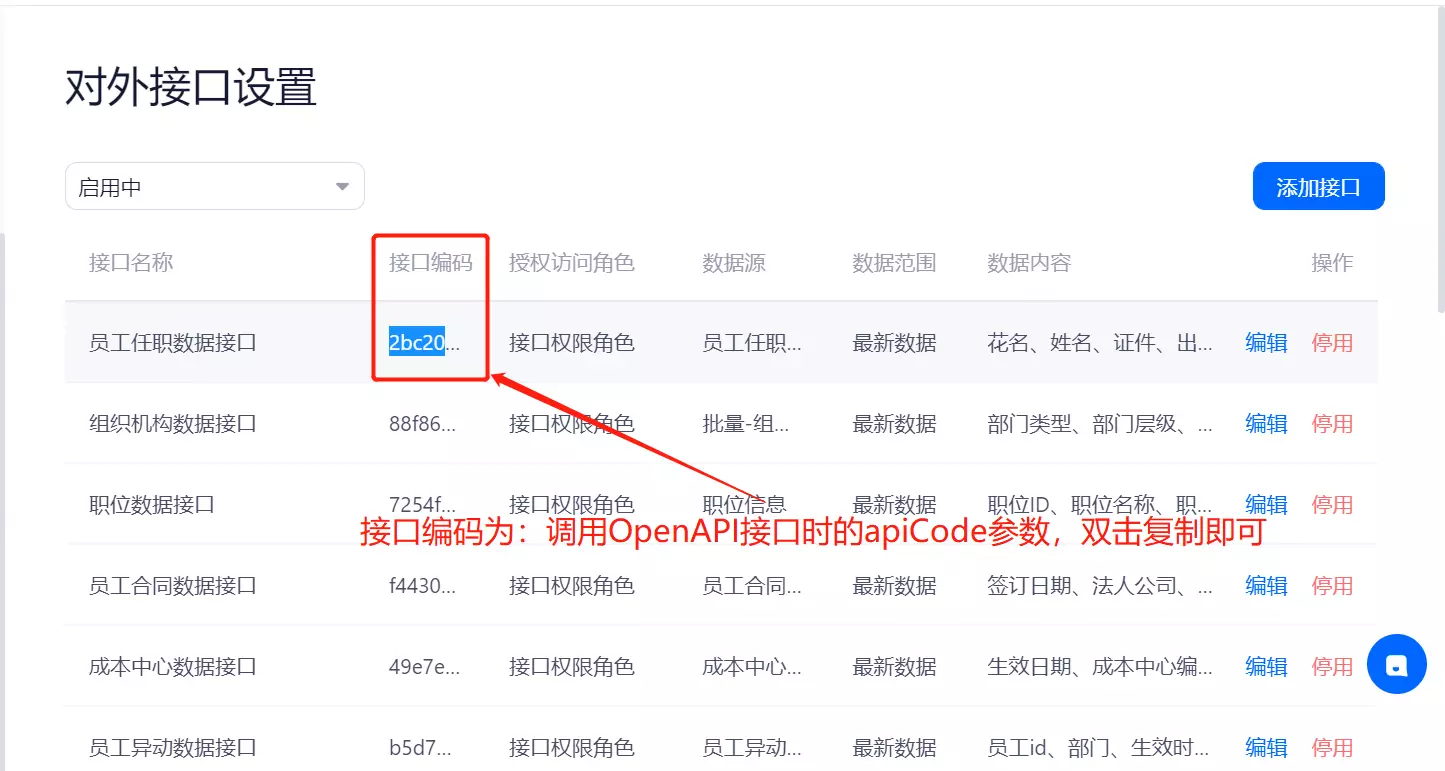Click the 数据范围 column header
The height and width of the screenshot is (771, 1445).
click(894, 263)
